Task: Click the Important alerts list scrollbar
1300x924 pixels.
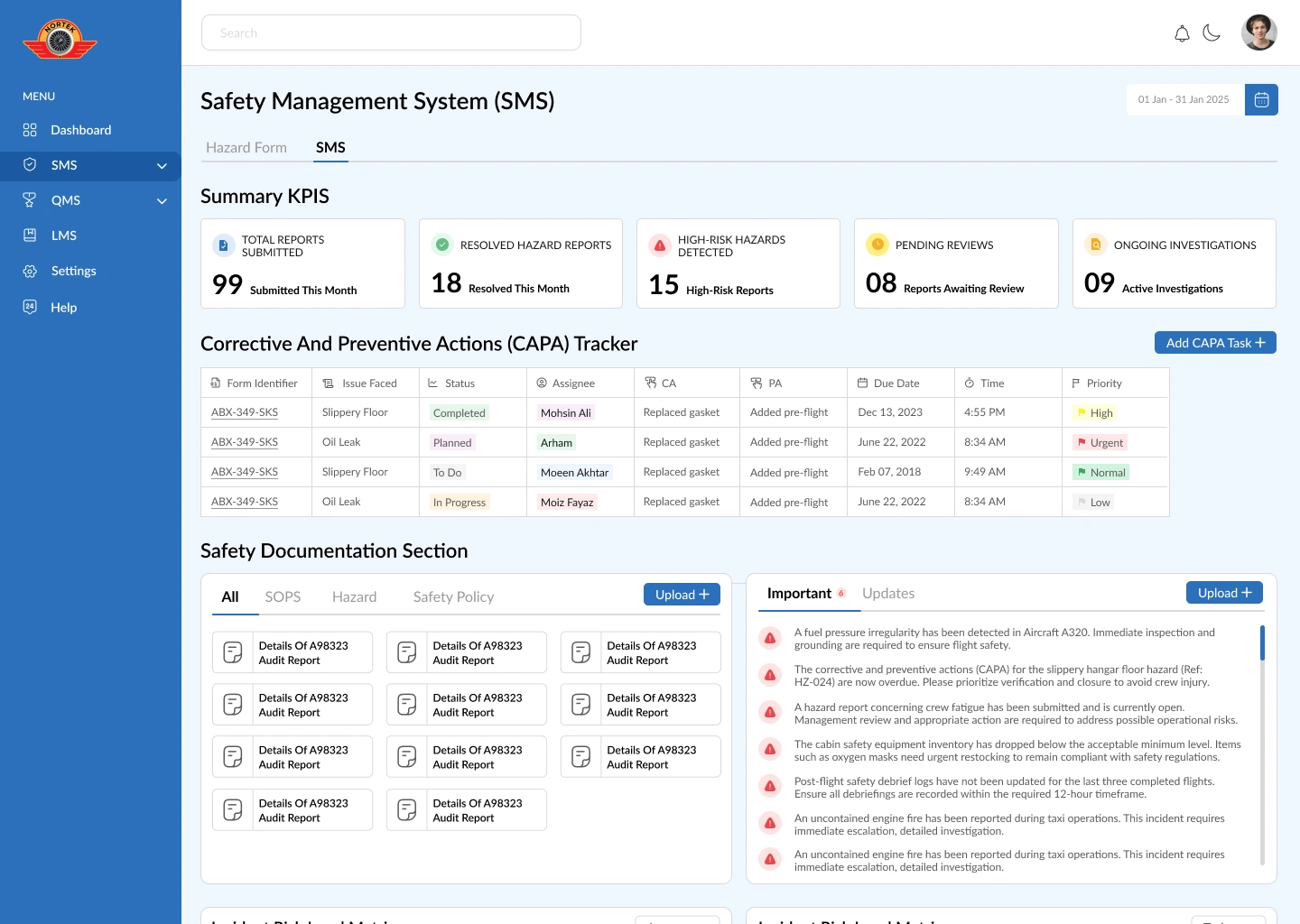Action: pyautogui.click(x=1262, y=744)
